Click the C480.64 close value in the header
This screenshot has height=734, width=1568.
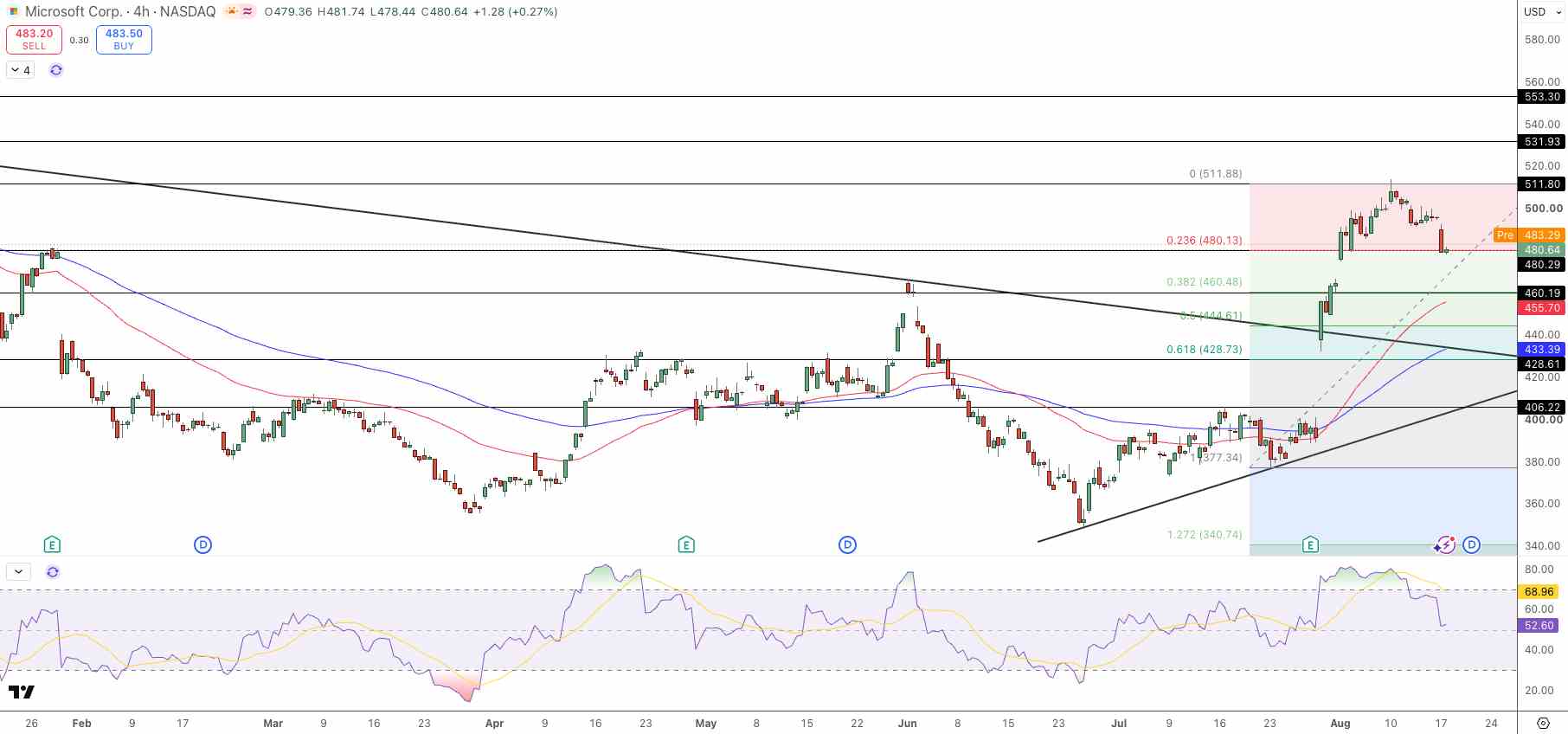(x=445, y=12)
